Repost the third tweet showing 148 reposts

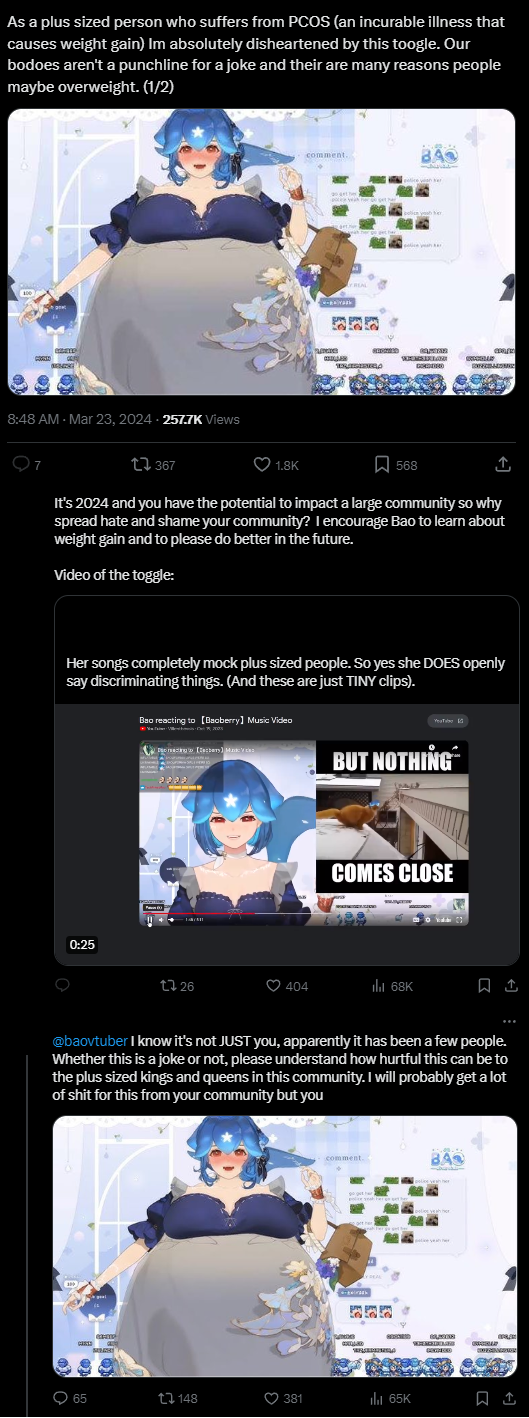[x=178, y=1398]
